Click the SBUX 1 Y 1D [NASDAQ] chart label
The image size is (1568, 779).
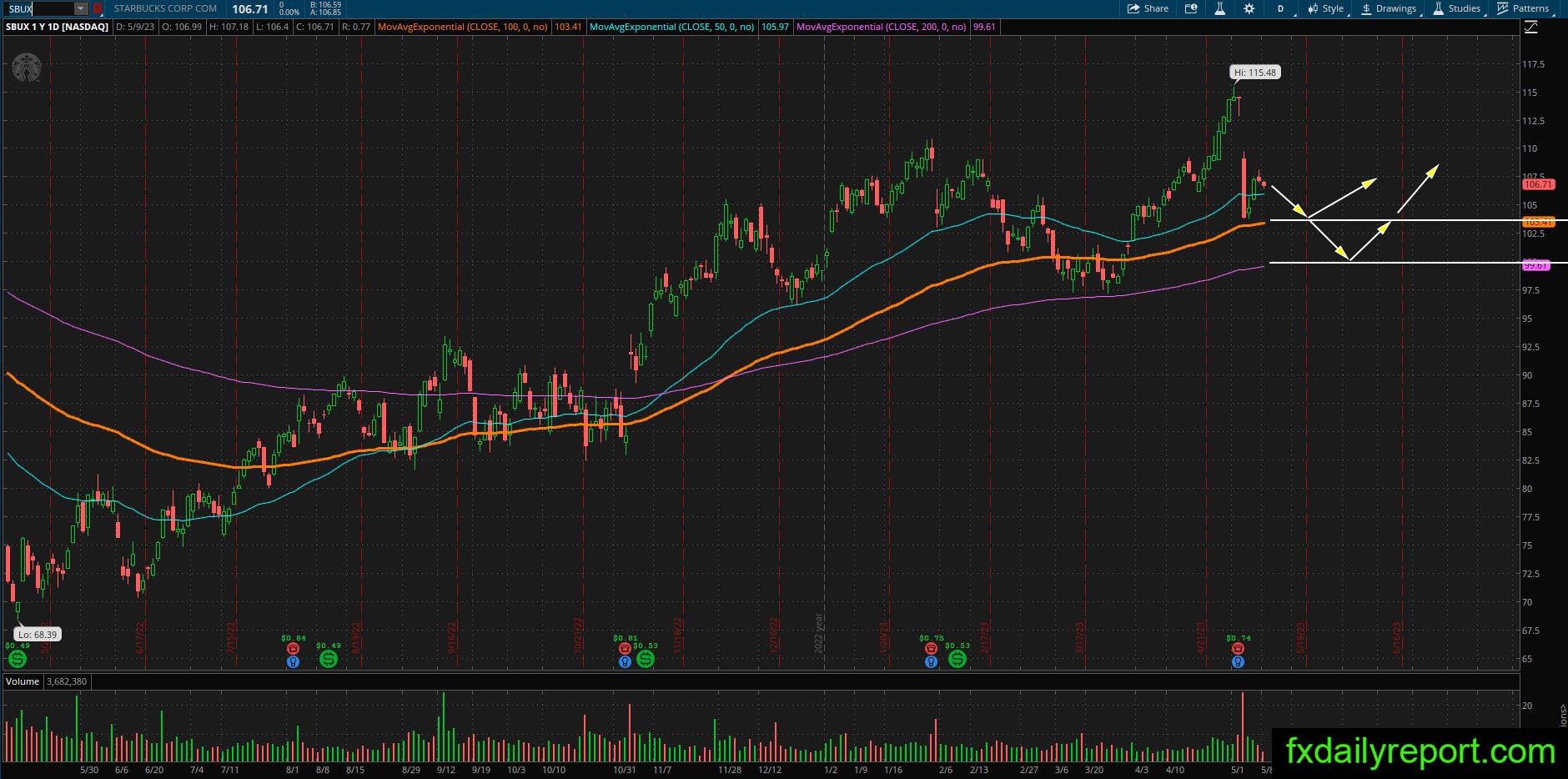click(58, 27)
